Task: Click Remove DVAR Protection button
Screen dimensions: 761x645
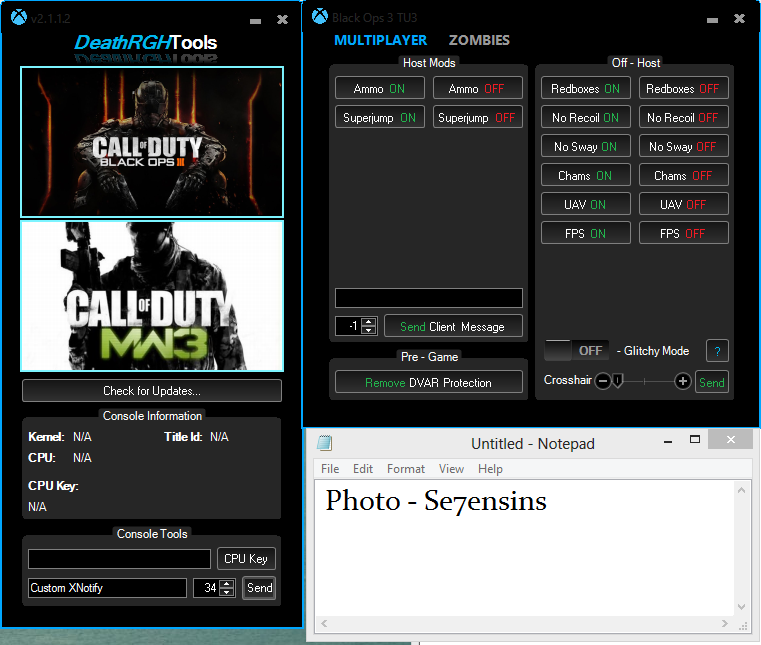Action: point(429,382)
